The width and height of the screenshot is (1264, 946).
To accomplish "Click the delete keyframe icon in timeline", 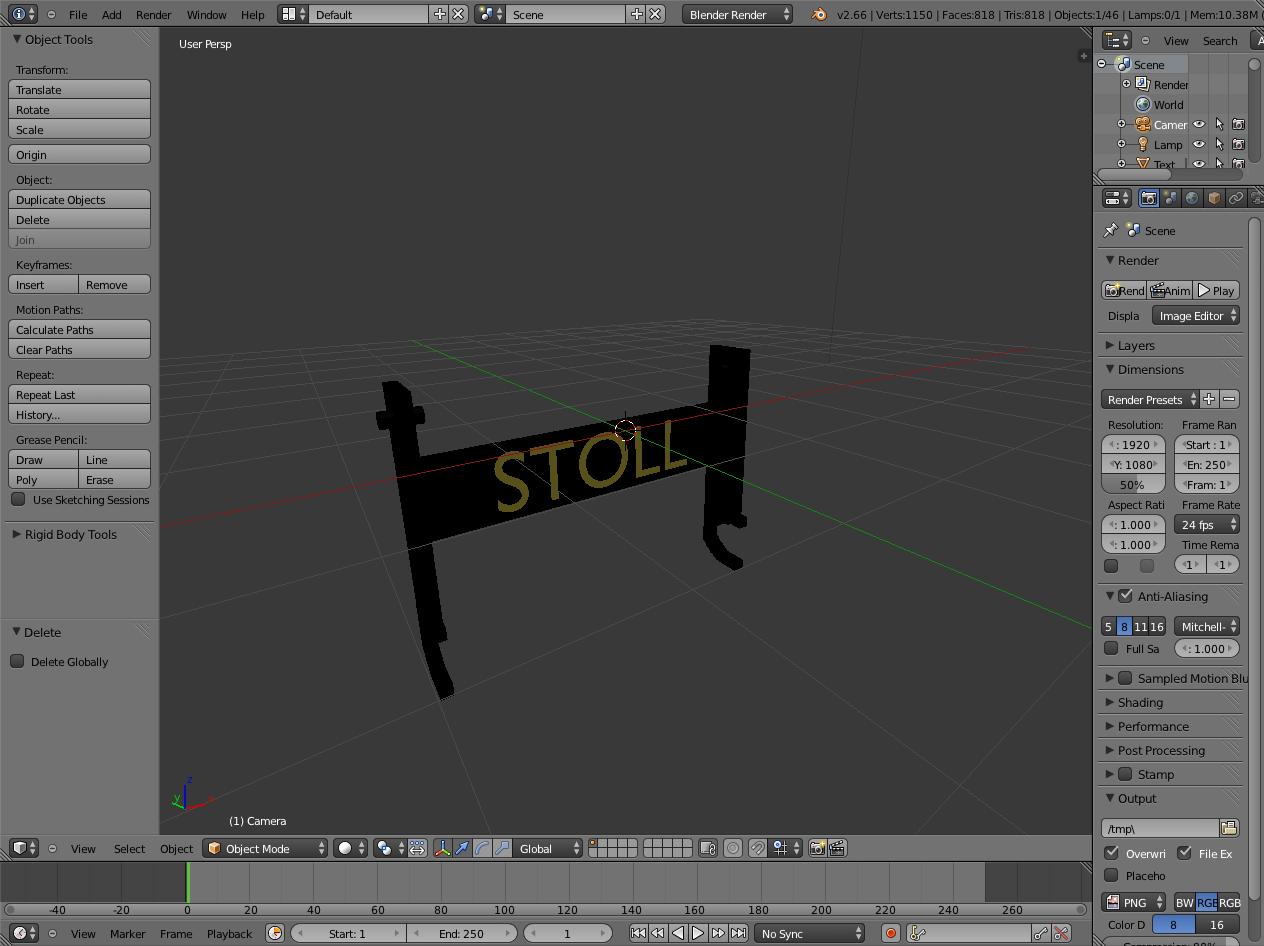I will pyautogui.click(x=1061, y=933).
